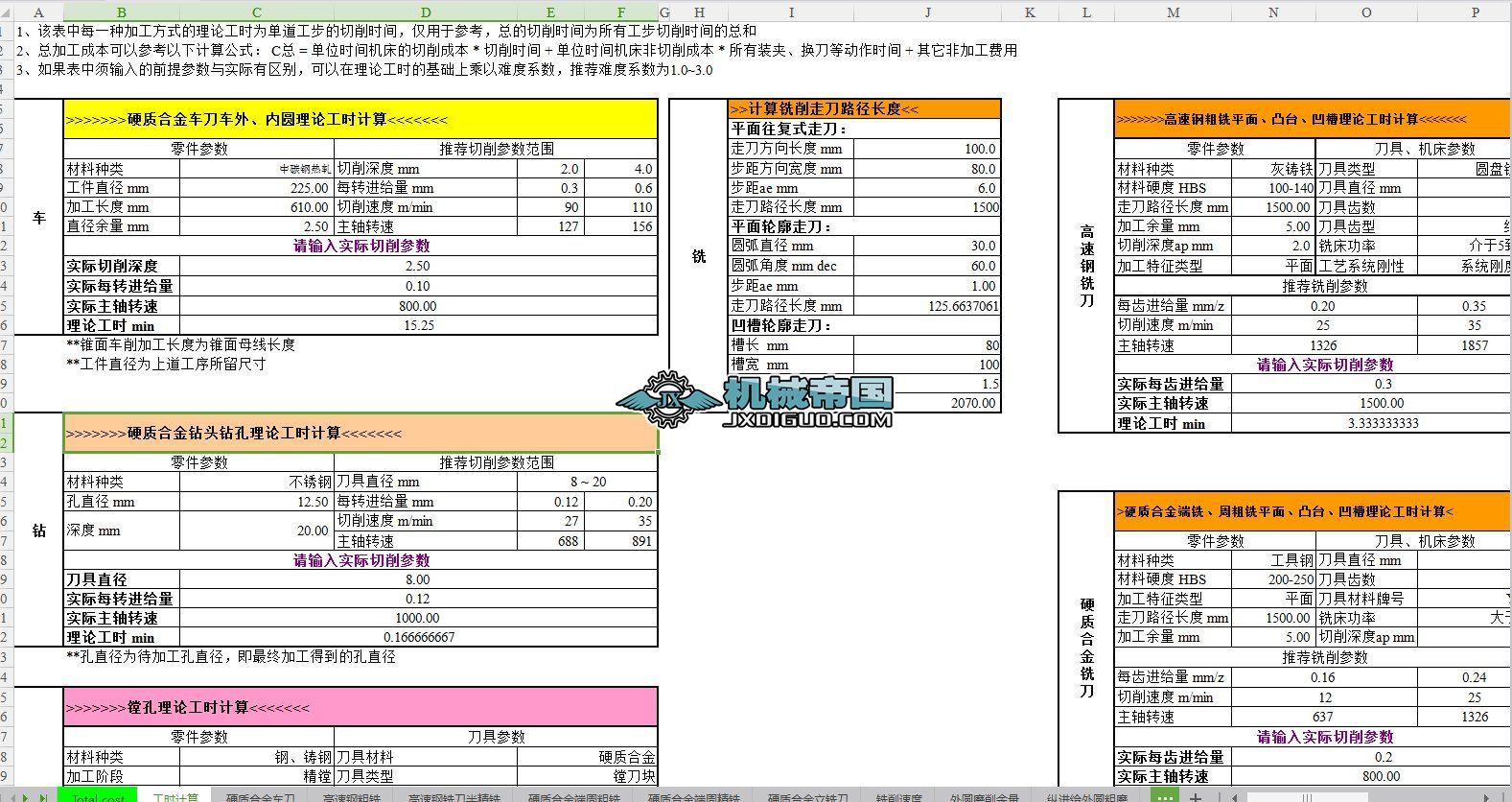Click the 圆弧角度 value 60.0 cell
Screen dimensions: 1512x802
[x=927, y=266]
